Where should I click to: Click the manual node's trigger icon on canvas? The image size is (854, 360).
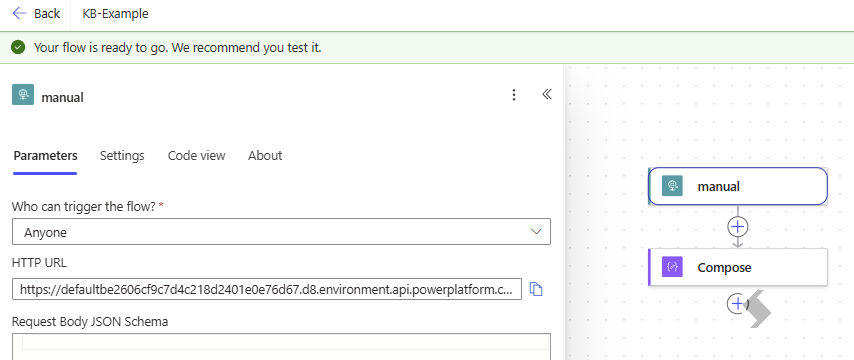(x=672, y=186)
